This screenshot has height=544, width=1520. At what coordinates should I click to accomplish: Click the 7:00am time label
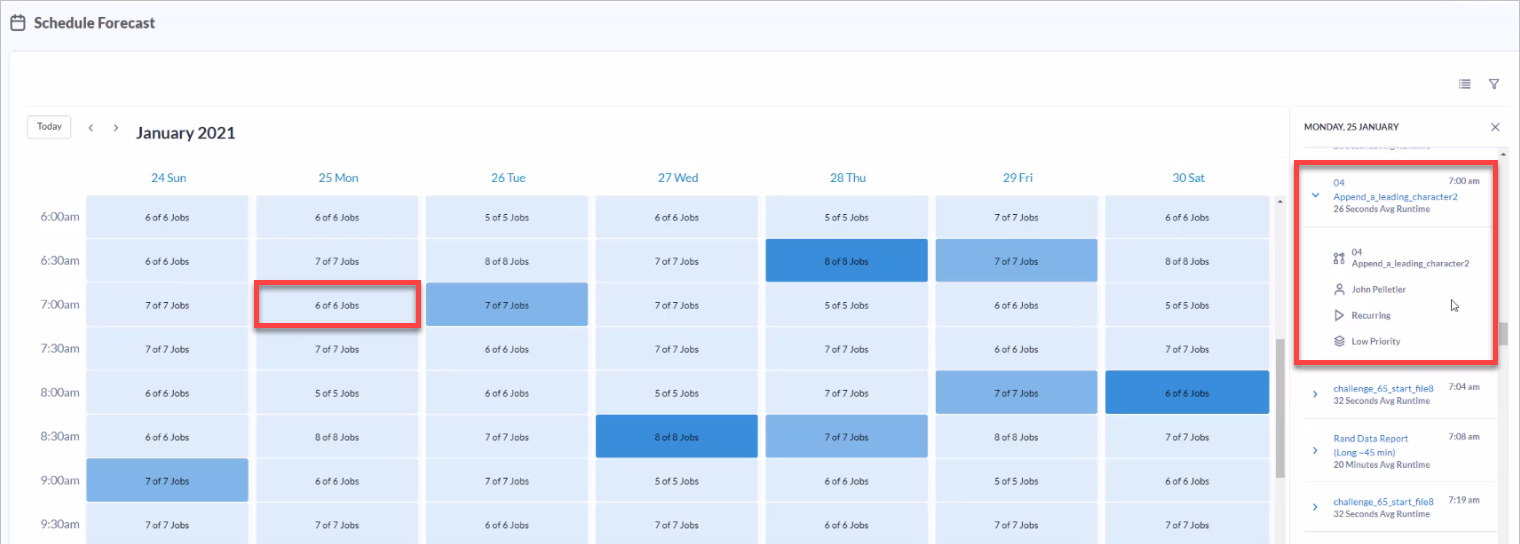click(x=60, y=304)
